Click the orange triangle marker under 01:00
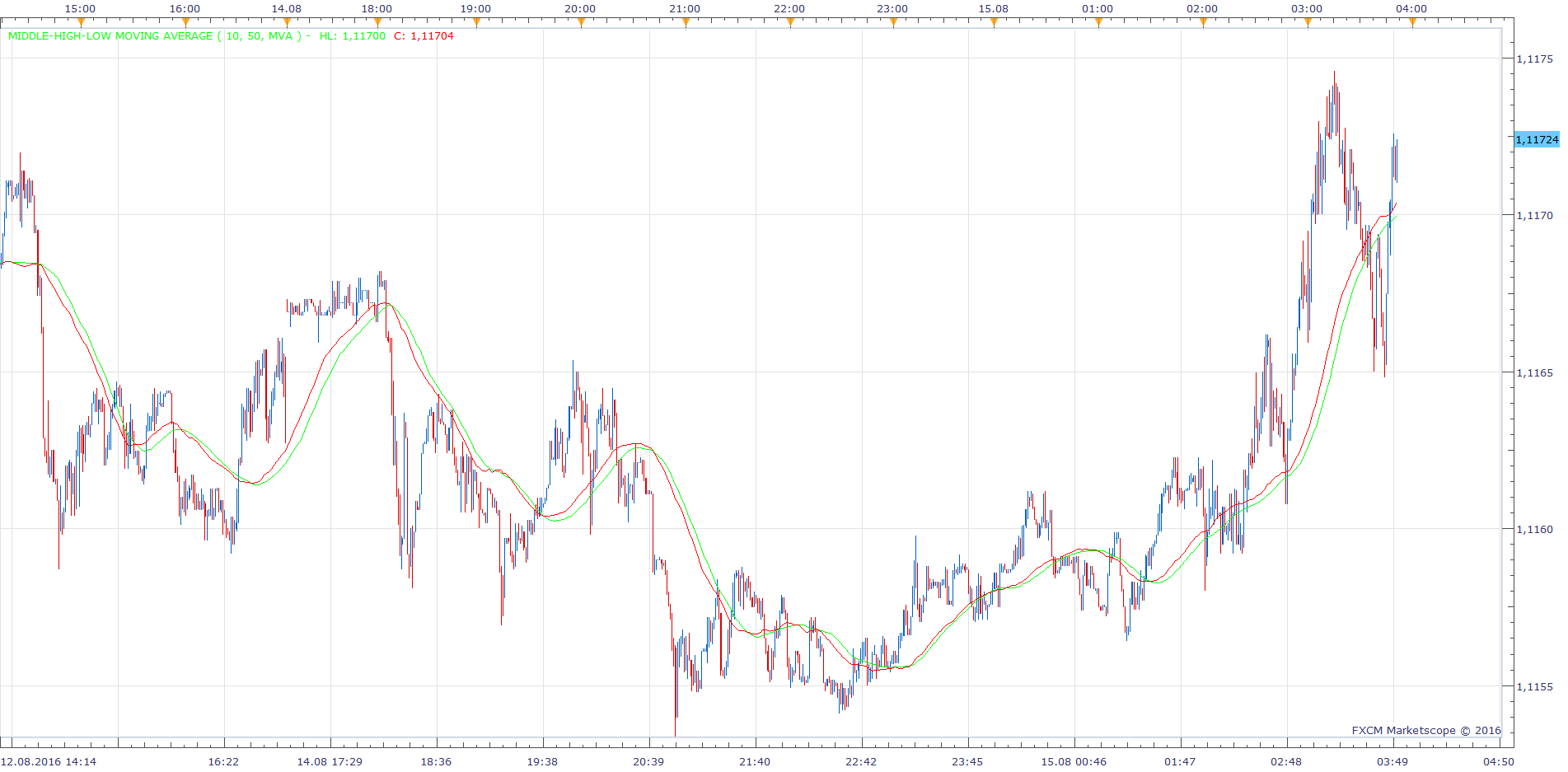Screen dimensions: 1568x772 click(1098, 22)
